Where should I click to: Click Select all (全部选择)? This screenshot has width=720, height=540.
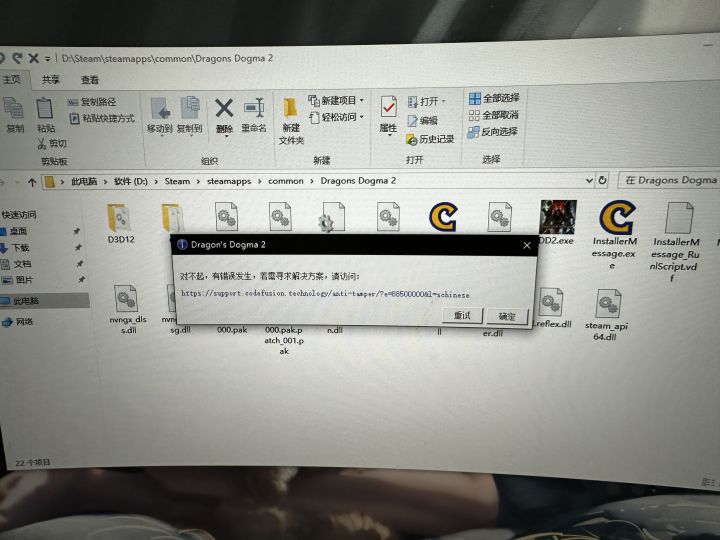click(494, 98)
